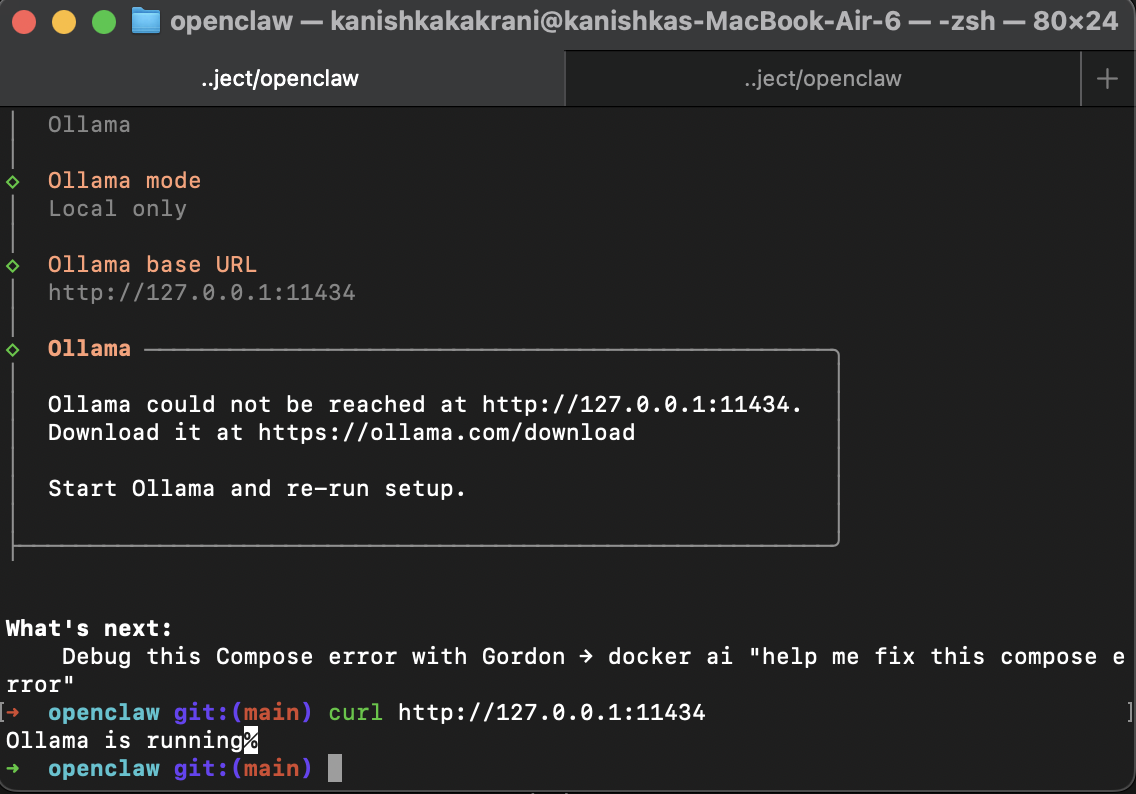Click the green arrow on the last prompt line
The width and height of the screenshot is (1136, 794).
point(13,768)
